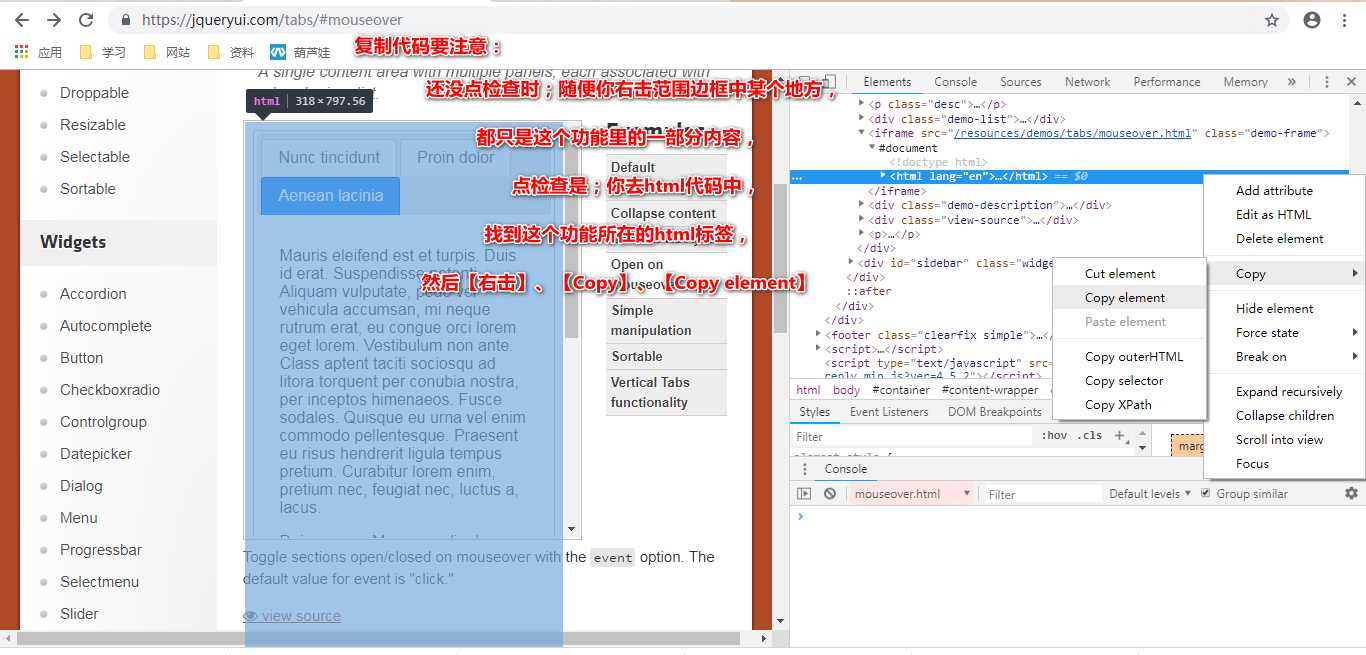Collapse the iframe demo-frame node
This screenshot has width=1366, height=655.
862,133
